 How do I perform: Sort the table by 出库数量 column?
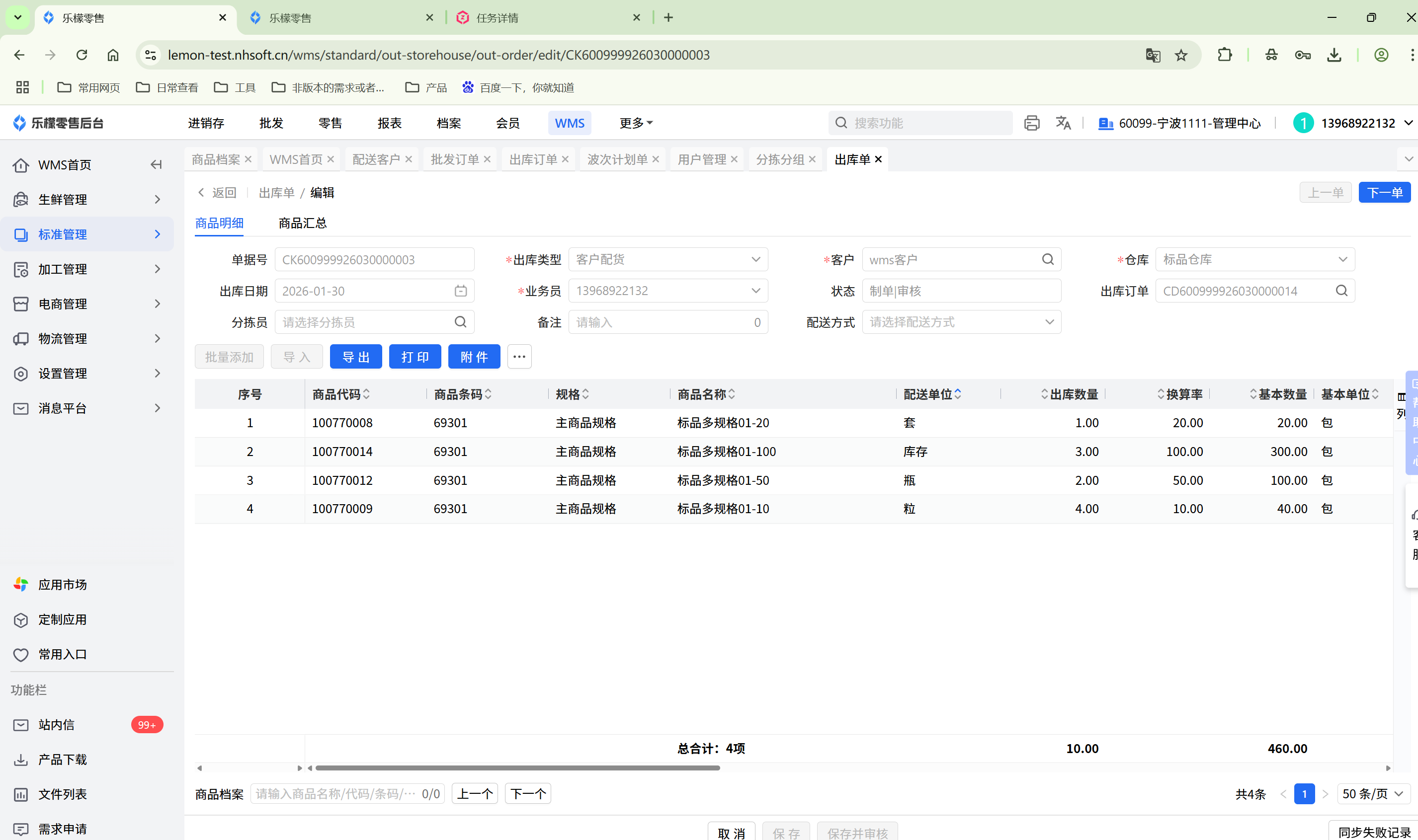[1044, 394]
